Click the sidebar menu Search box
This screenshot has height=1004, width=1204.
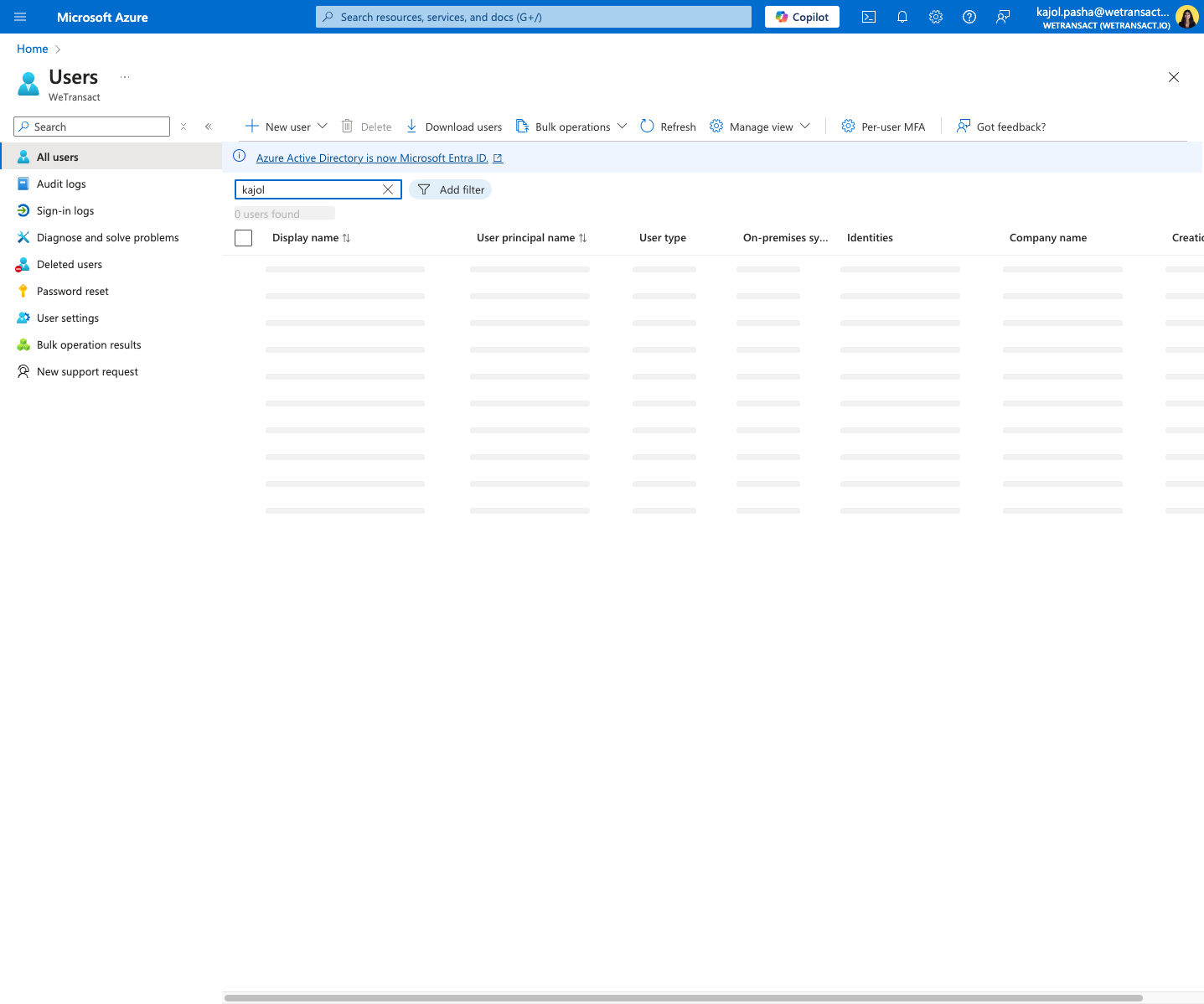coord(91,127)
